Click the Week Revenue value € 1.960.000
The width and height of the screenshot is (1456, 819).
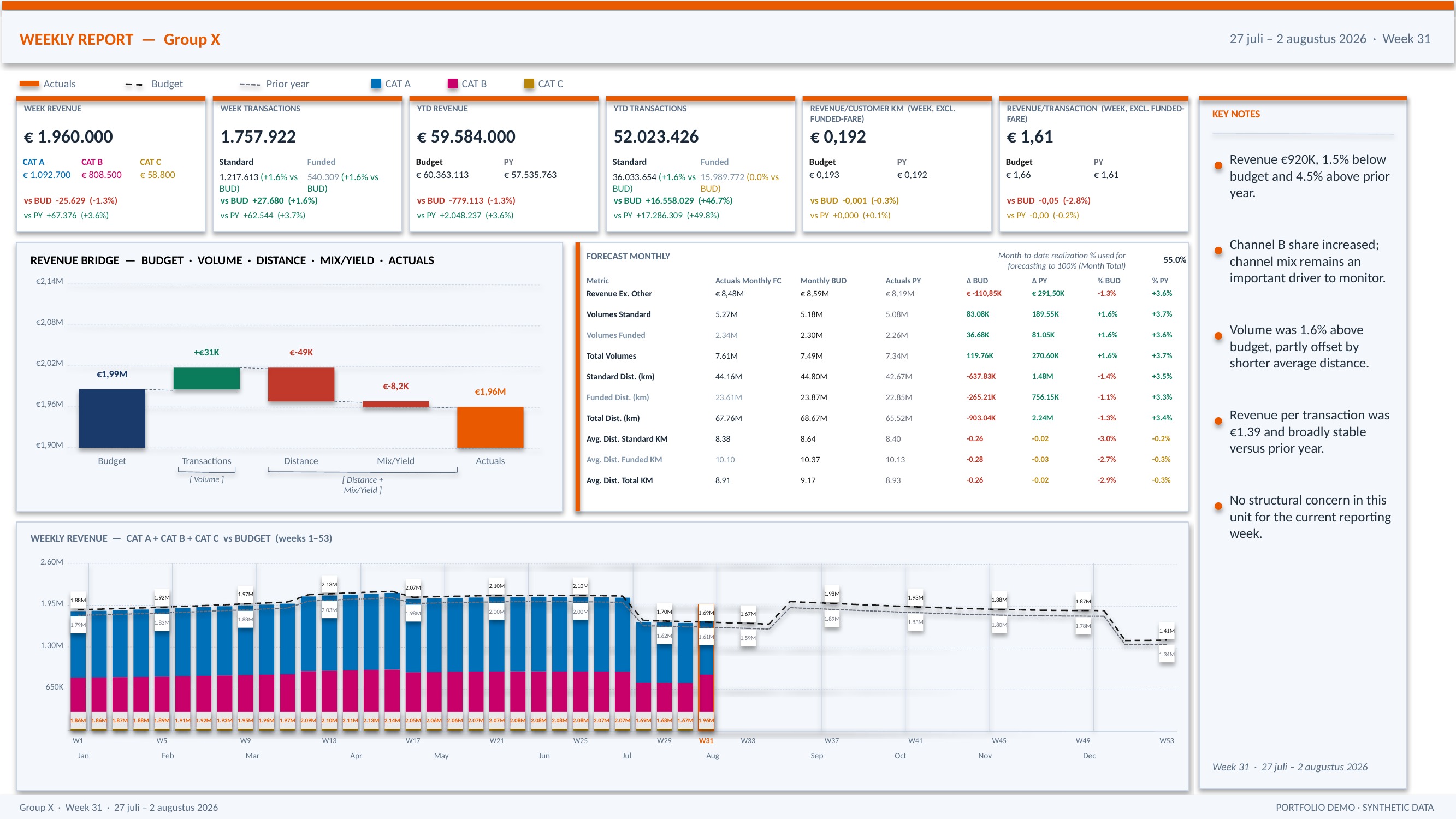[x=68, y=137]
